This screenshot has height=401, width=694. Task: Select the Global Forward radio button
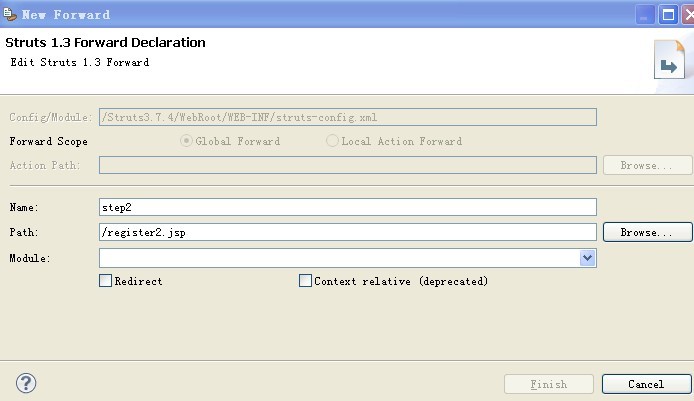click(x=186, y=141)
